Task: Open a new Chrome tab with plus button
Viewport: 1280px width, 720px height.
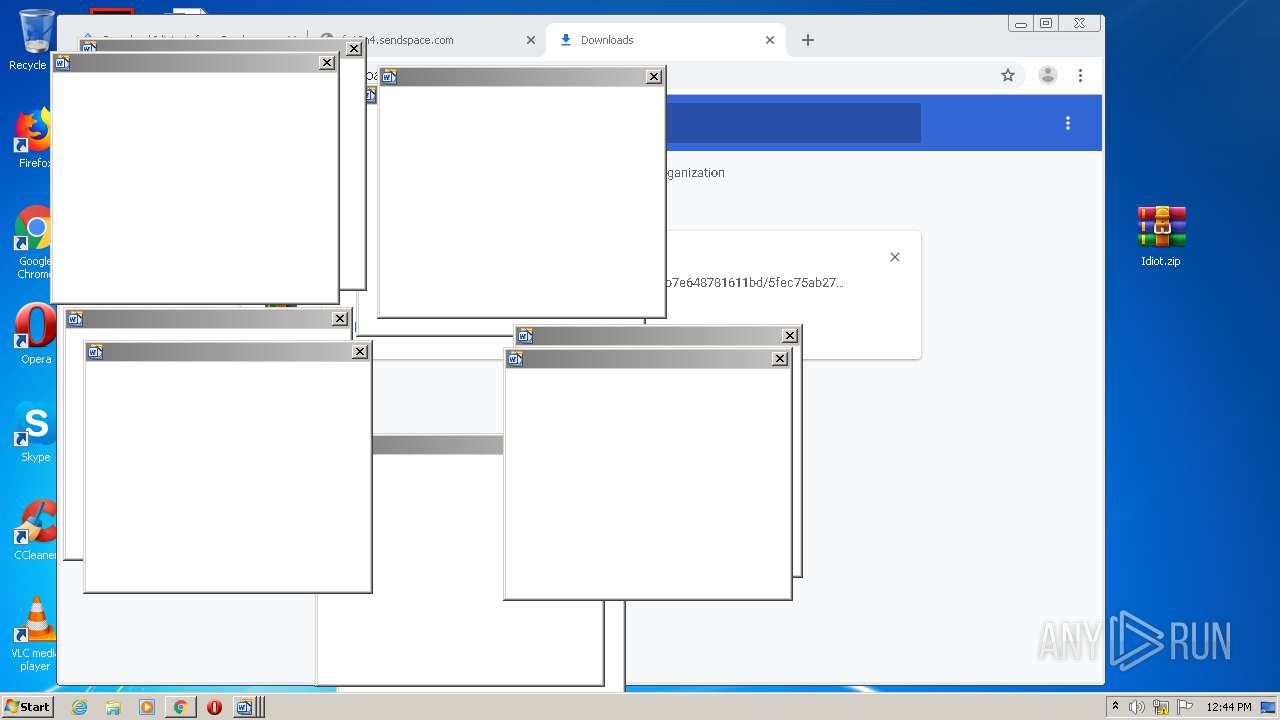Action: [808, 40]
